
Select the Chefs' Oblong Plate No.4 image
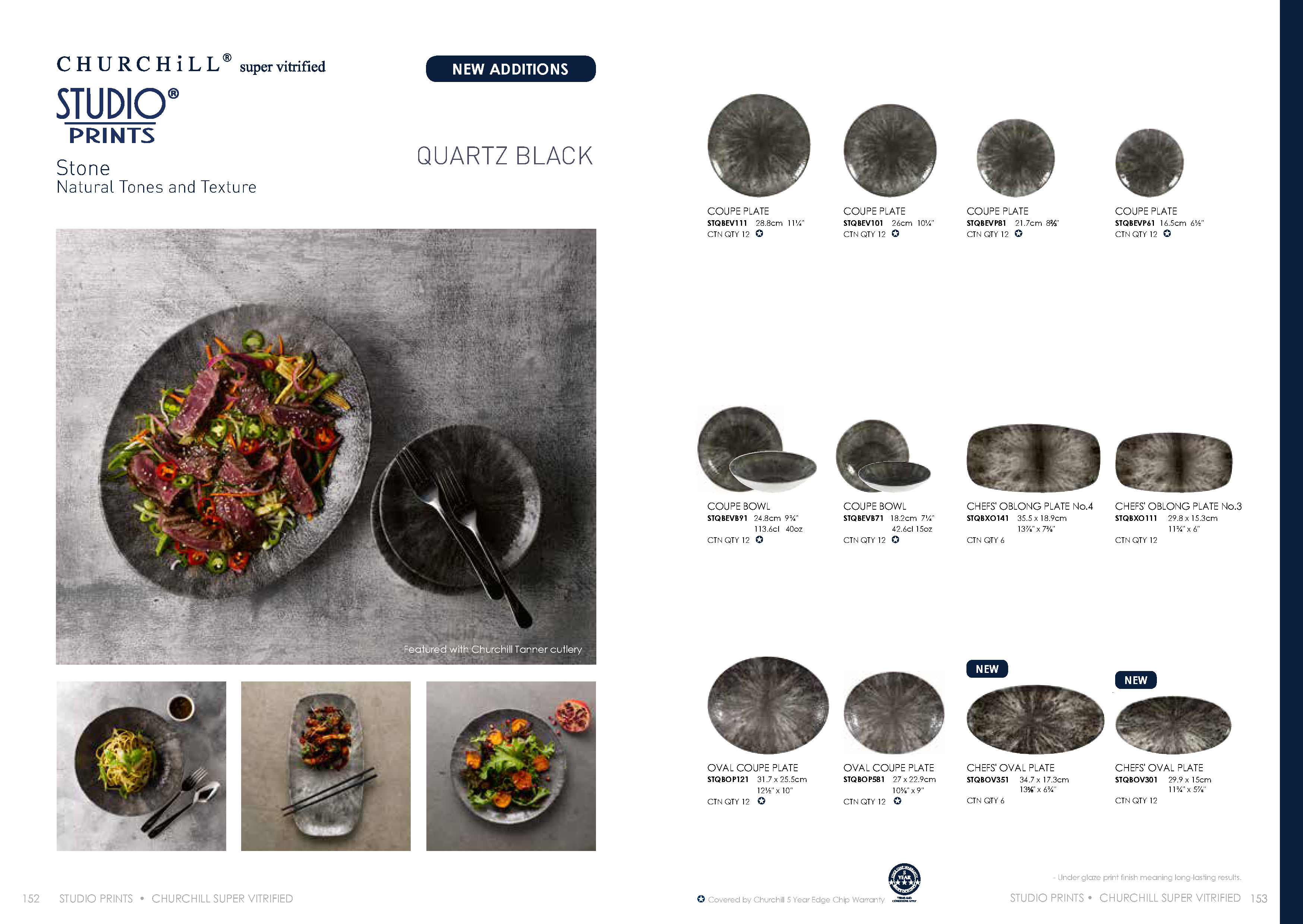point(1033,458)
